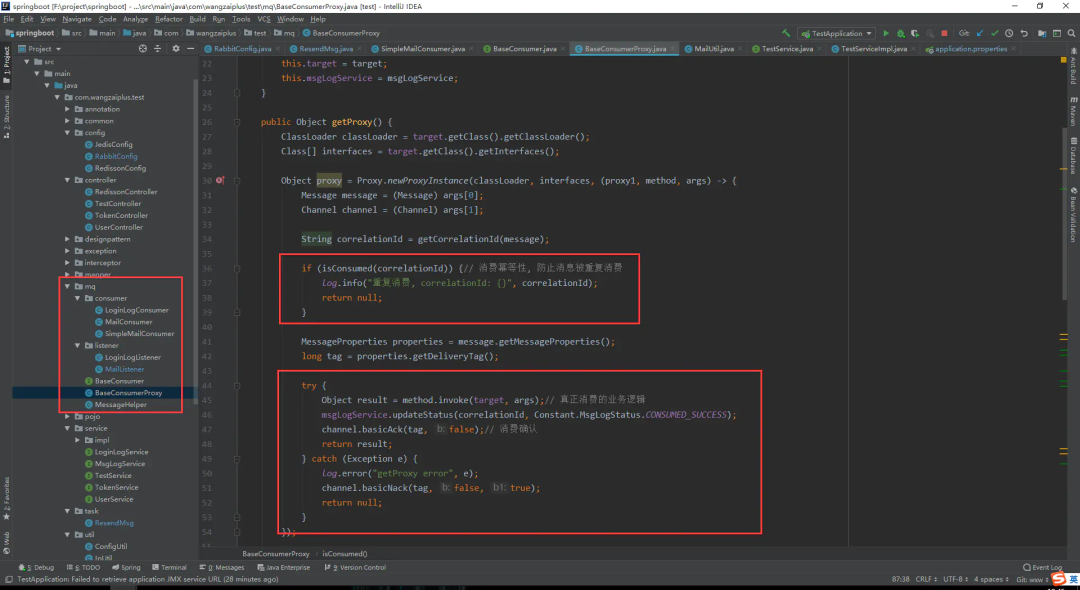The image size is (1080, 590).
Task: Run TestApplication with the green play icon
Action: tap(886, 33)
